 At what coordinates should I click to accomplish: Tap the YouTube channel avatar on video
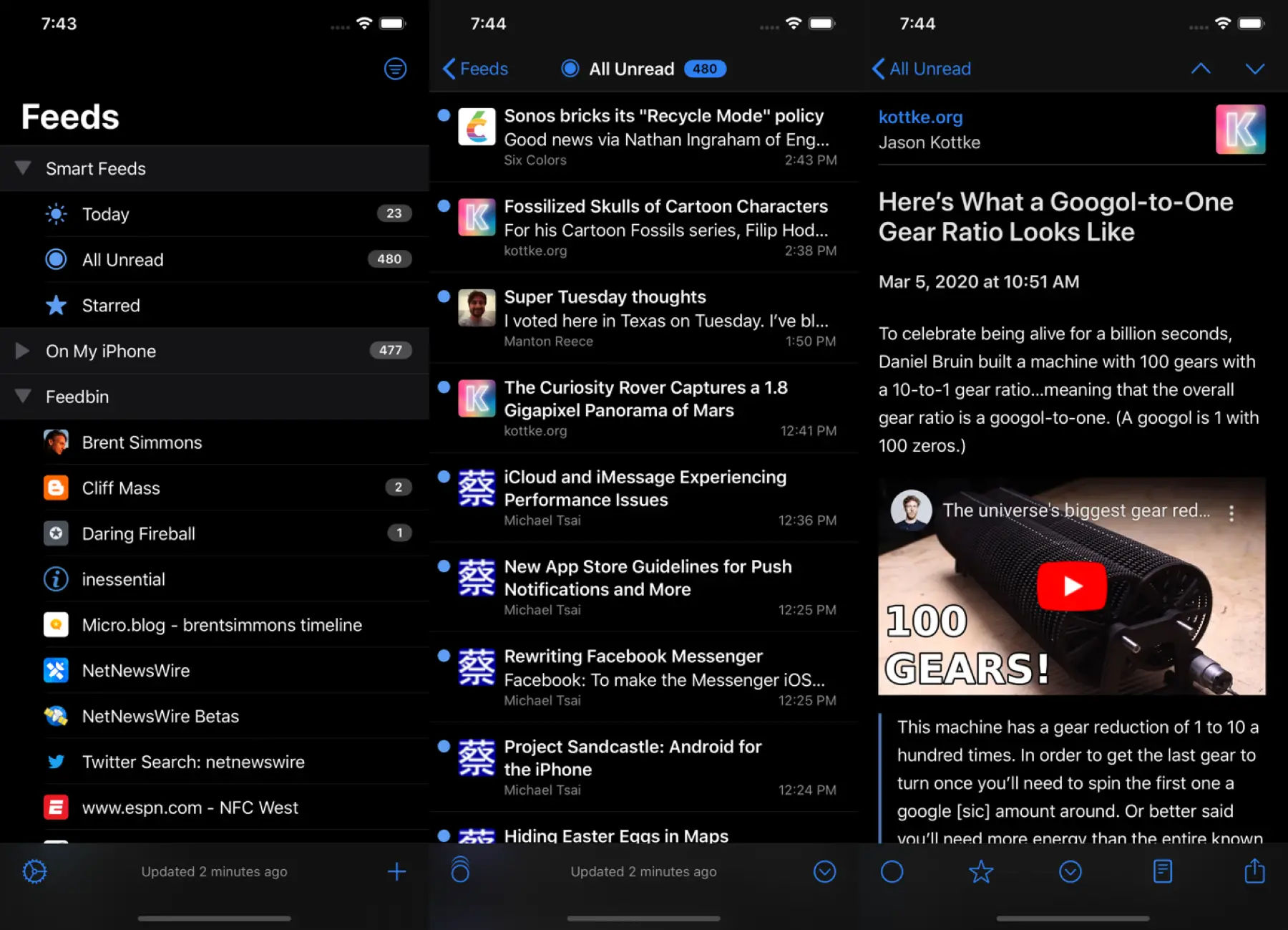(911, 510)
